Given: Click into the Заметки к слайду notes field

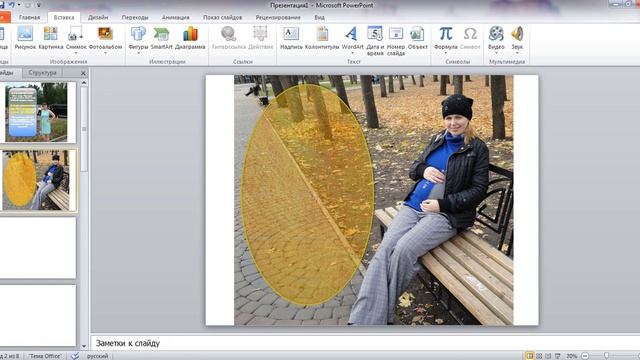Looking at the screenshot, I should 365,343.
